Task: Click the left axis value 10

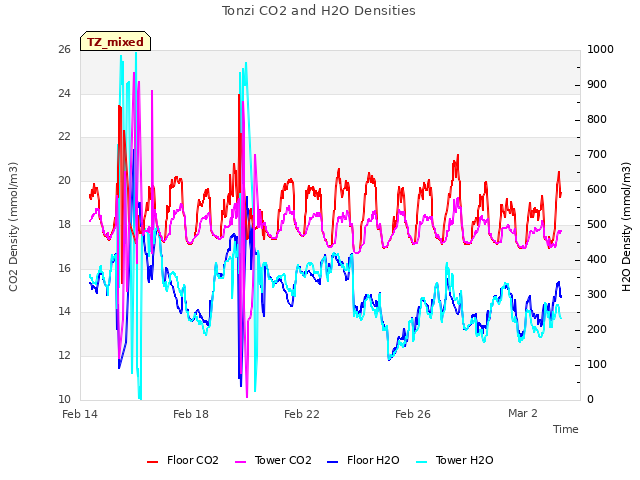Action: (64, 399)
